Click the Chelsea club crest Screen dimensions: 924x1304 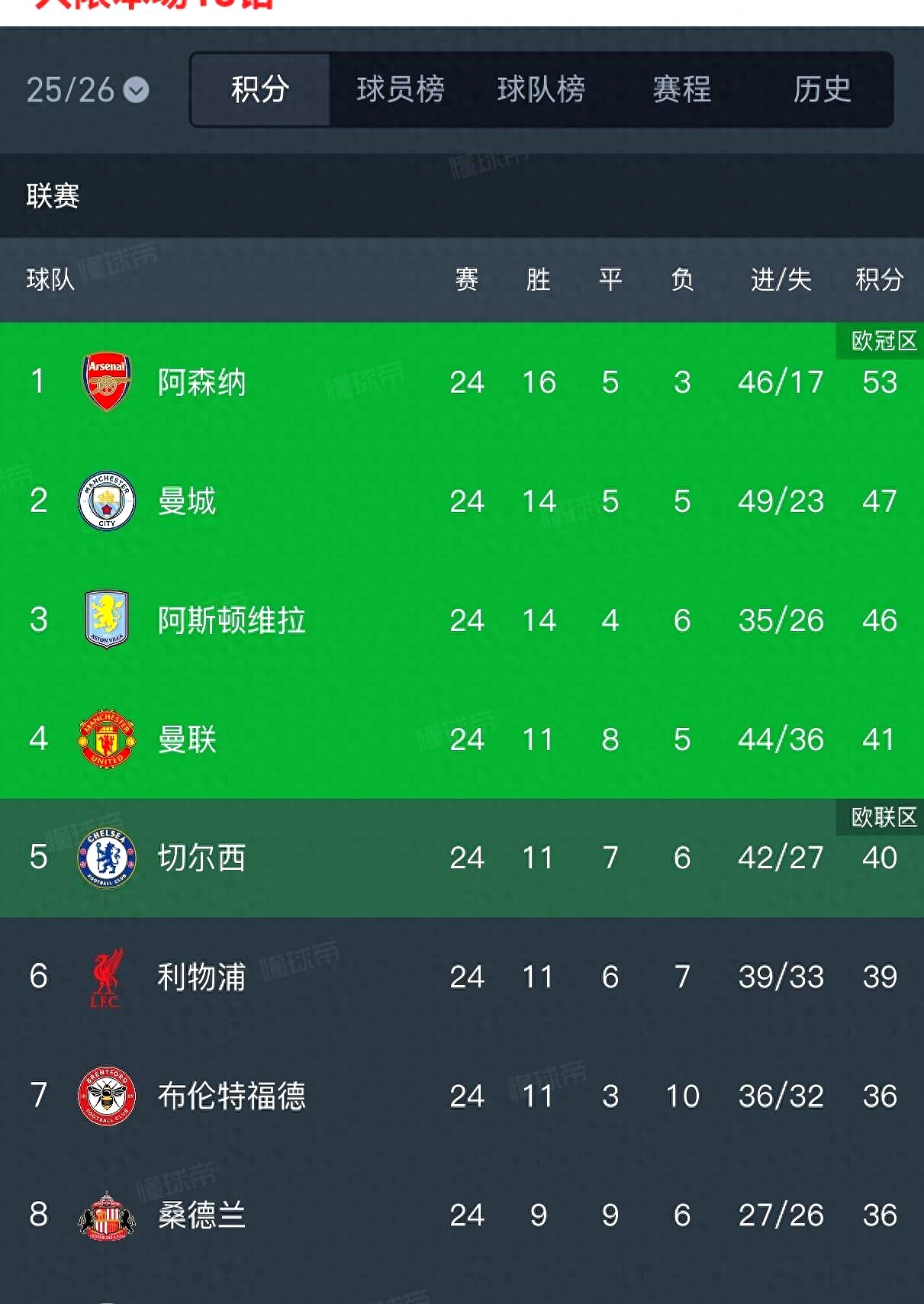coord(107,858)
